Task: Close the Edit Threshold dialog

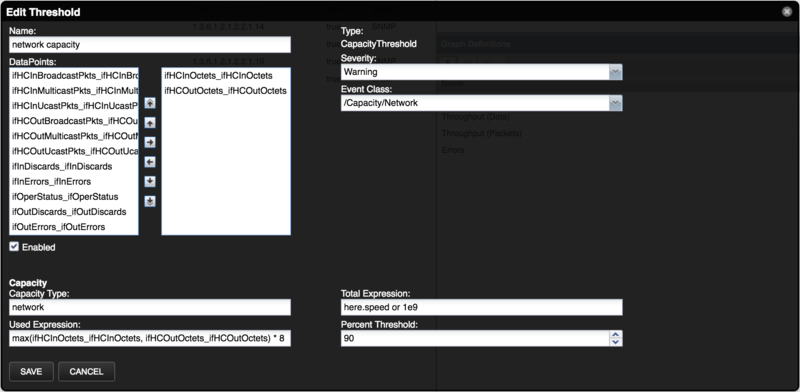Action: click(787, 12)
